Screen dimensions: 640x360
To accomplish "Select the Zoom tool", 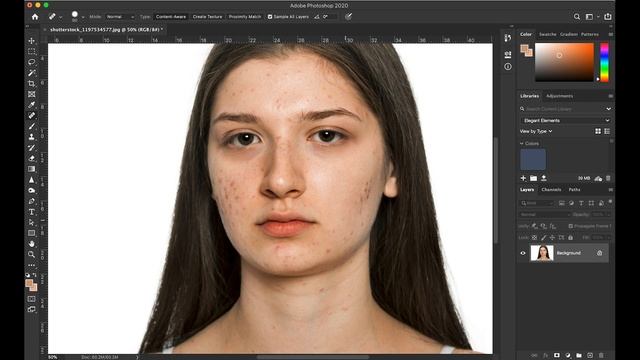I will tap(31, 254).
